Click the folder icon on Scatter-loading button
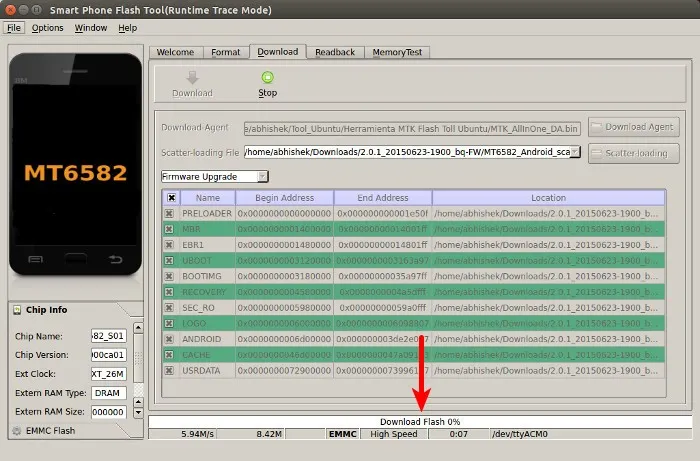700x461 pixels. (597, 153)
